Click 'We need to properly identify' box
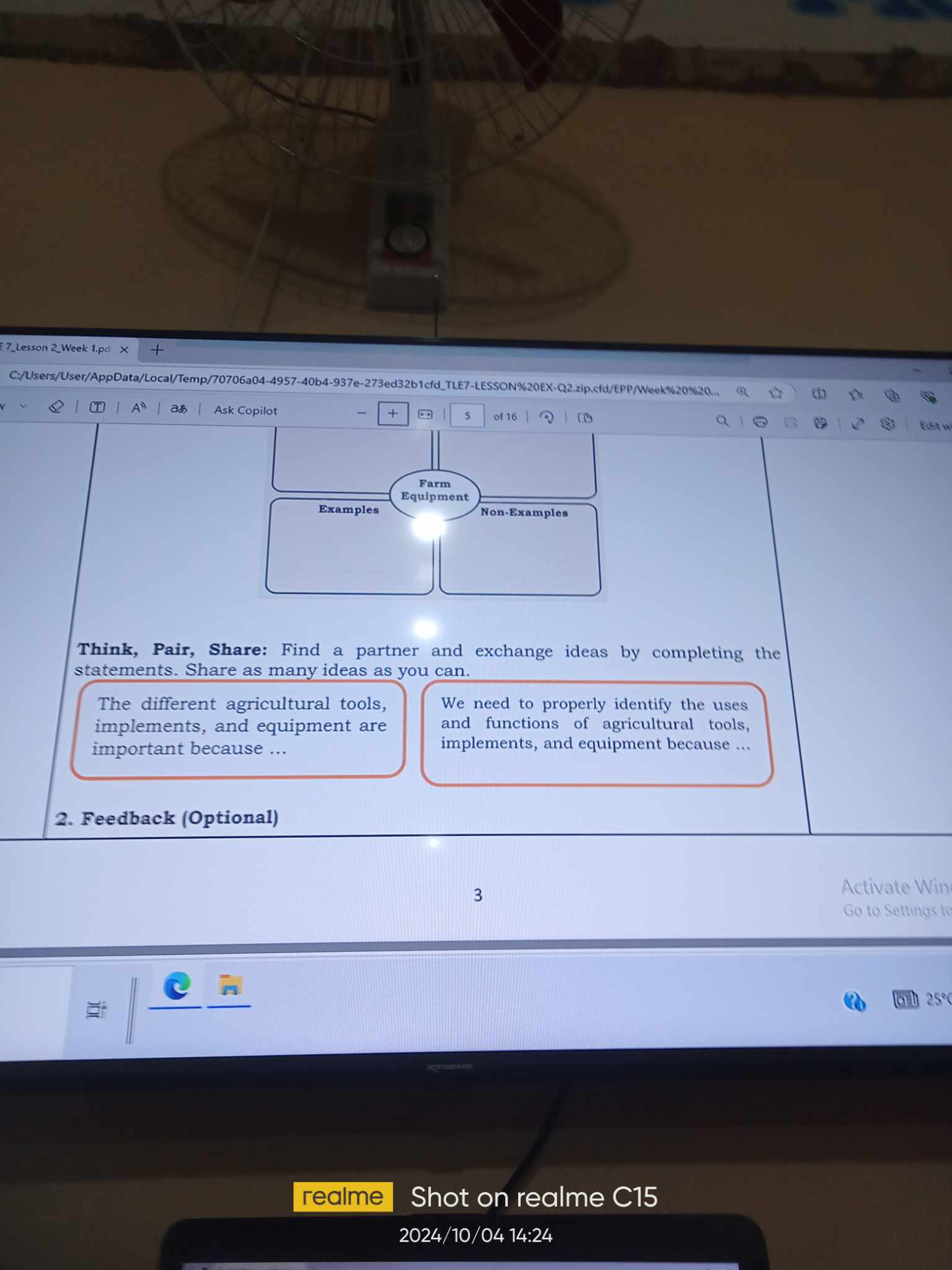Image resolution: width=952 pixels, height=1270 pixels. 596,734
